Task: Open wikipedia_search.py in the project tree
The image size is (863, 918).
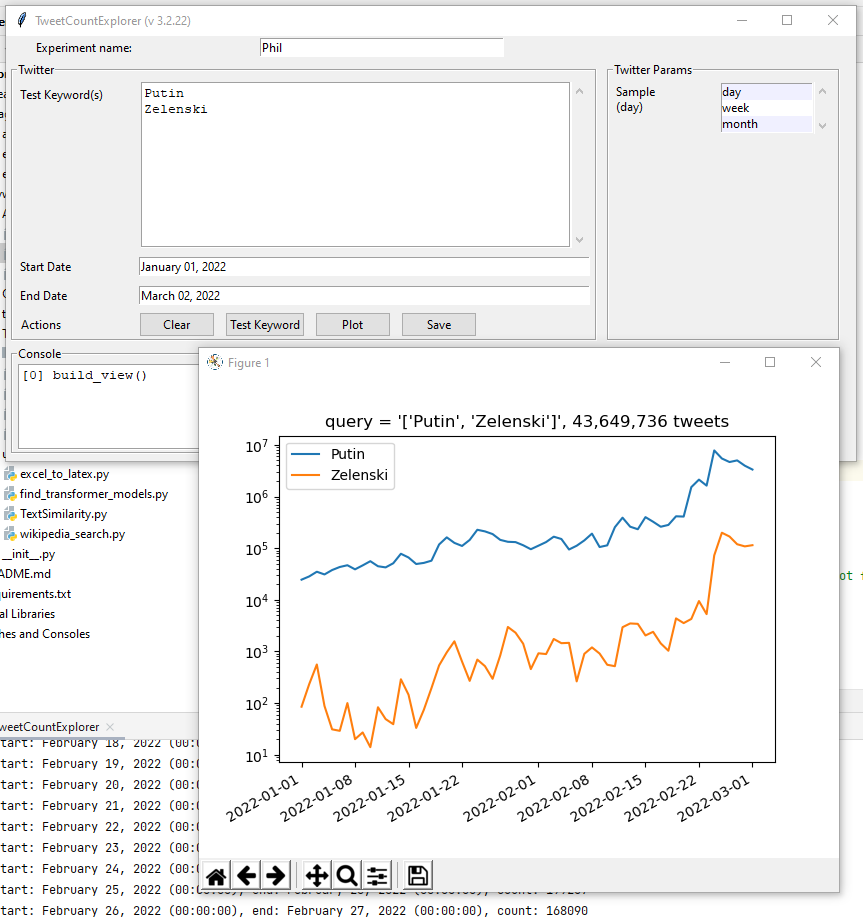Action: [72, 534]
